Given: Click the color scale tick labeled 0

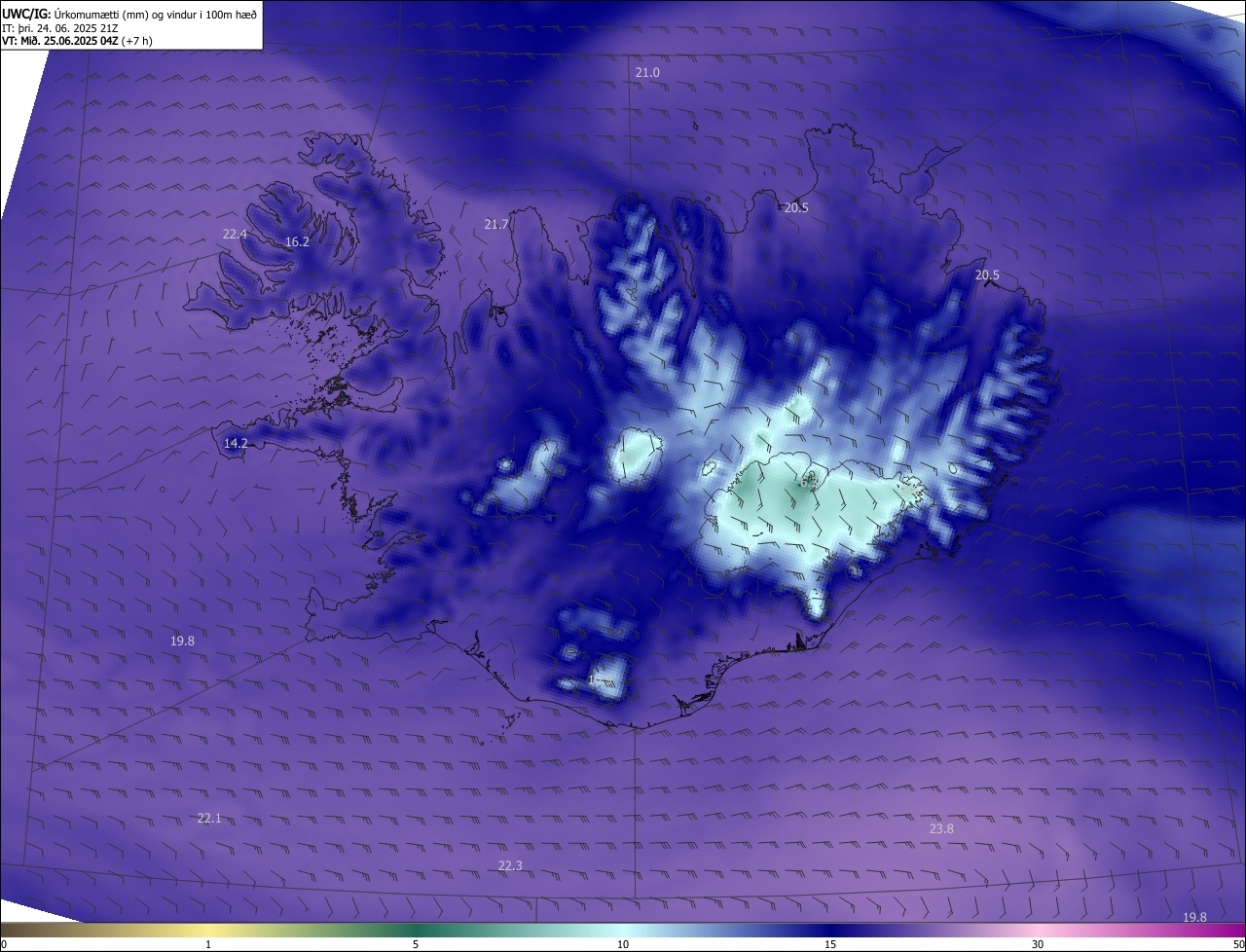Looking at the screenshot, I should 4,944.
